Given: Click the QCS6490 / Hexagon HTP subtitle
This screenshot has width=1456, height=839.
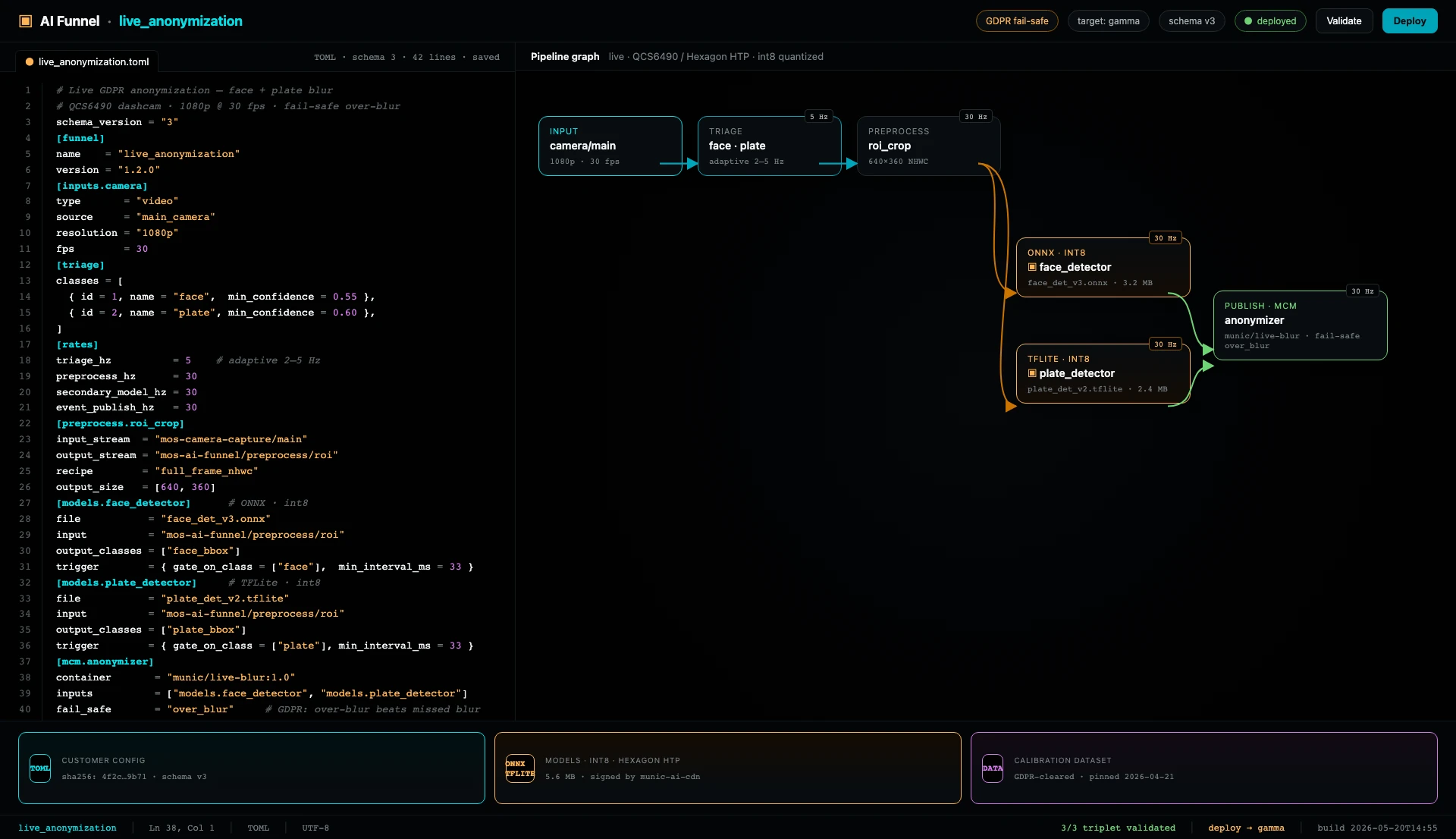Looking at the screenshot, I should 715,57.
